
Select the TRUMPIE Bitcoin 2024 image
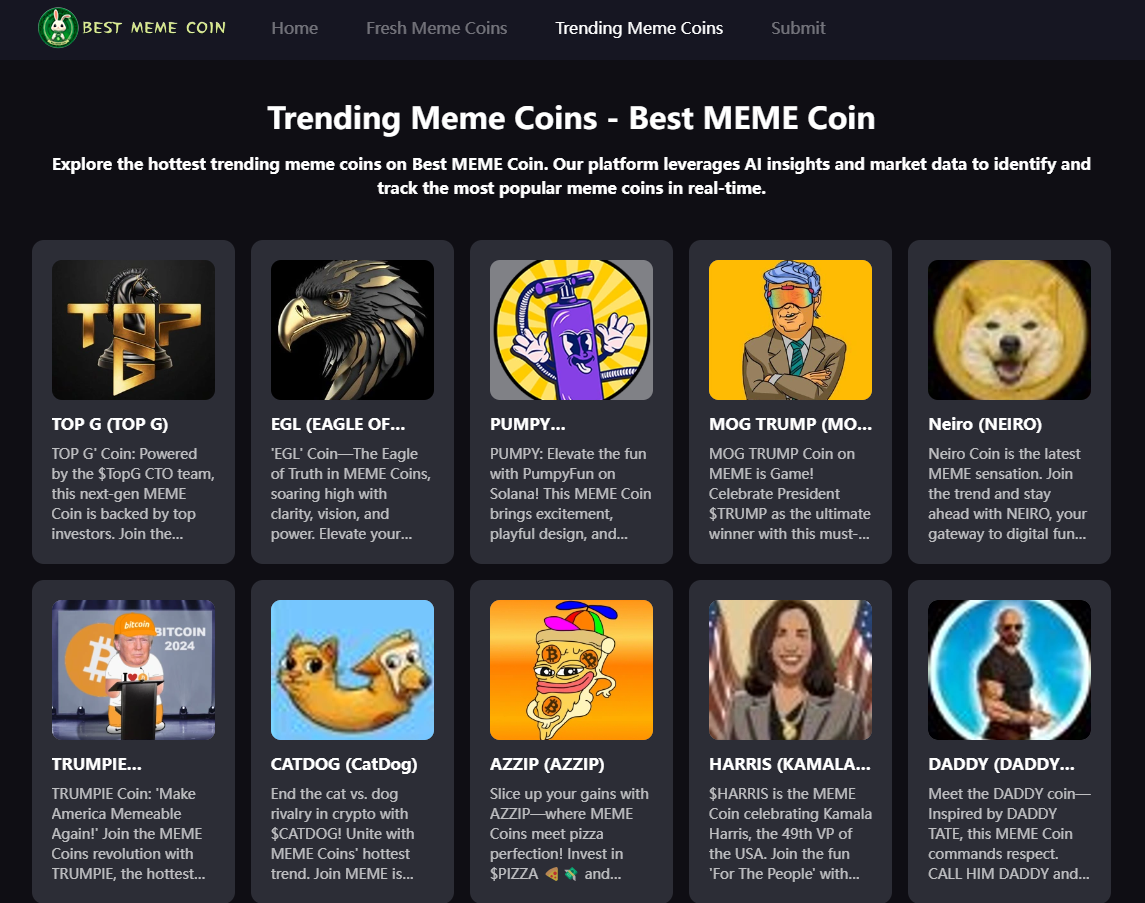coord(133,670)
